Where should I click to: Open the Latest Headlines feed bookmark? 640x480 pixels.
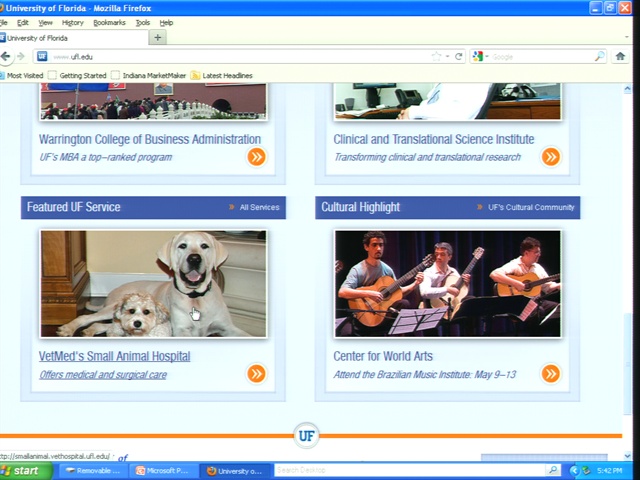coord(222,76)
